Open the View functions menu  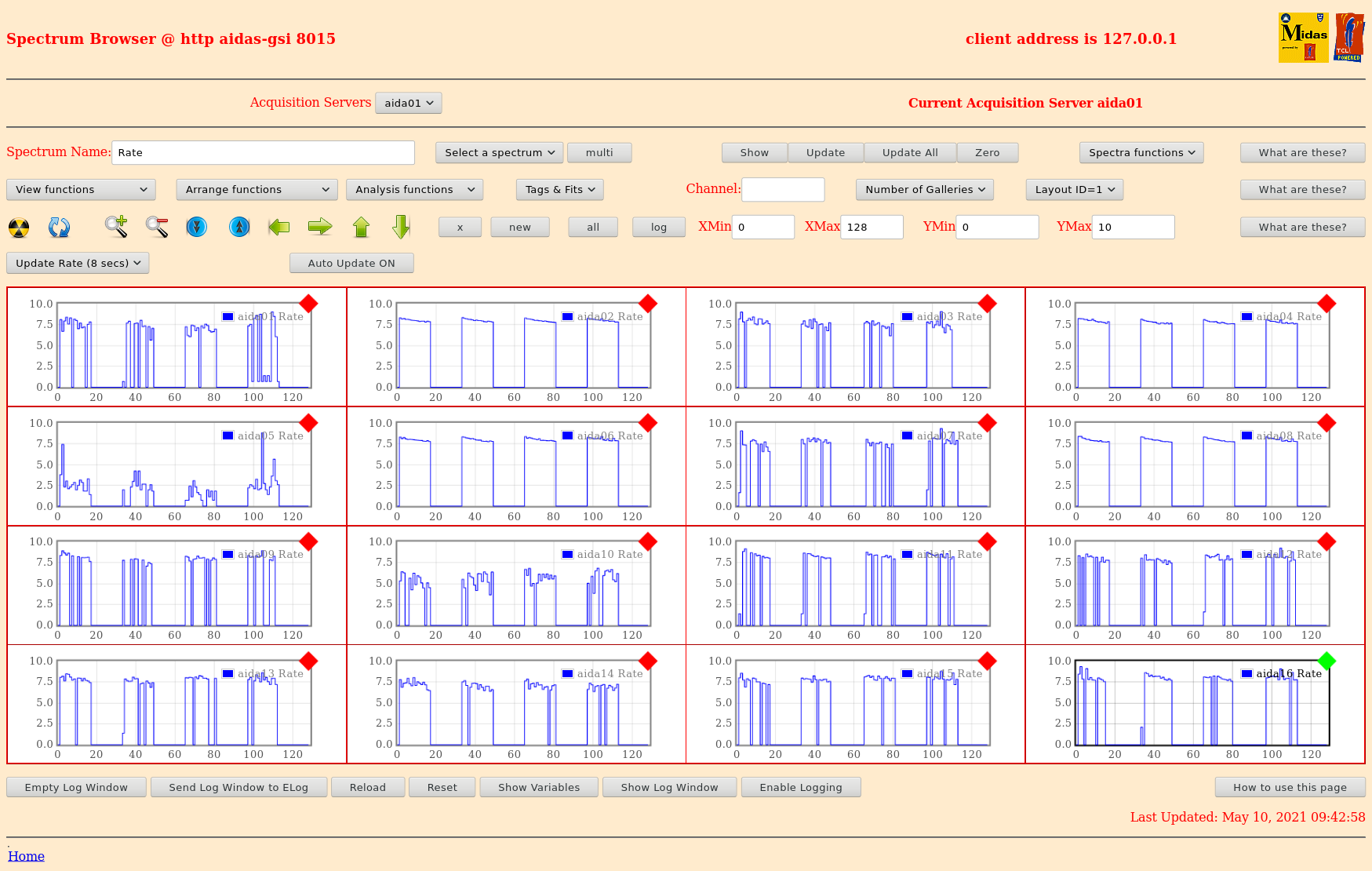click(81, 190)
